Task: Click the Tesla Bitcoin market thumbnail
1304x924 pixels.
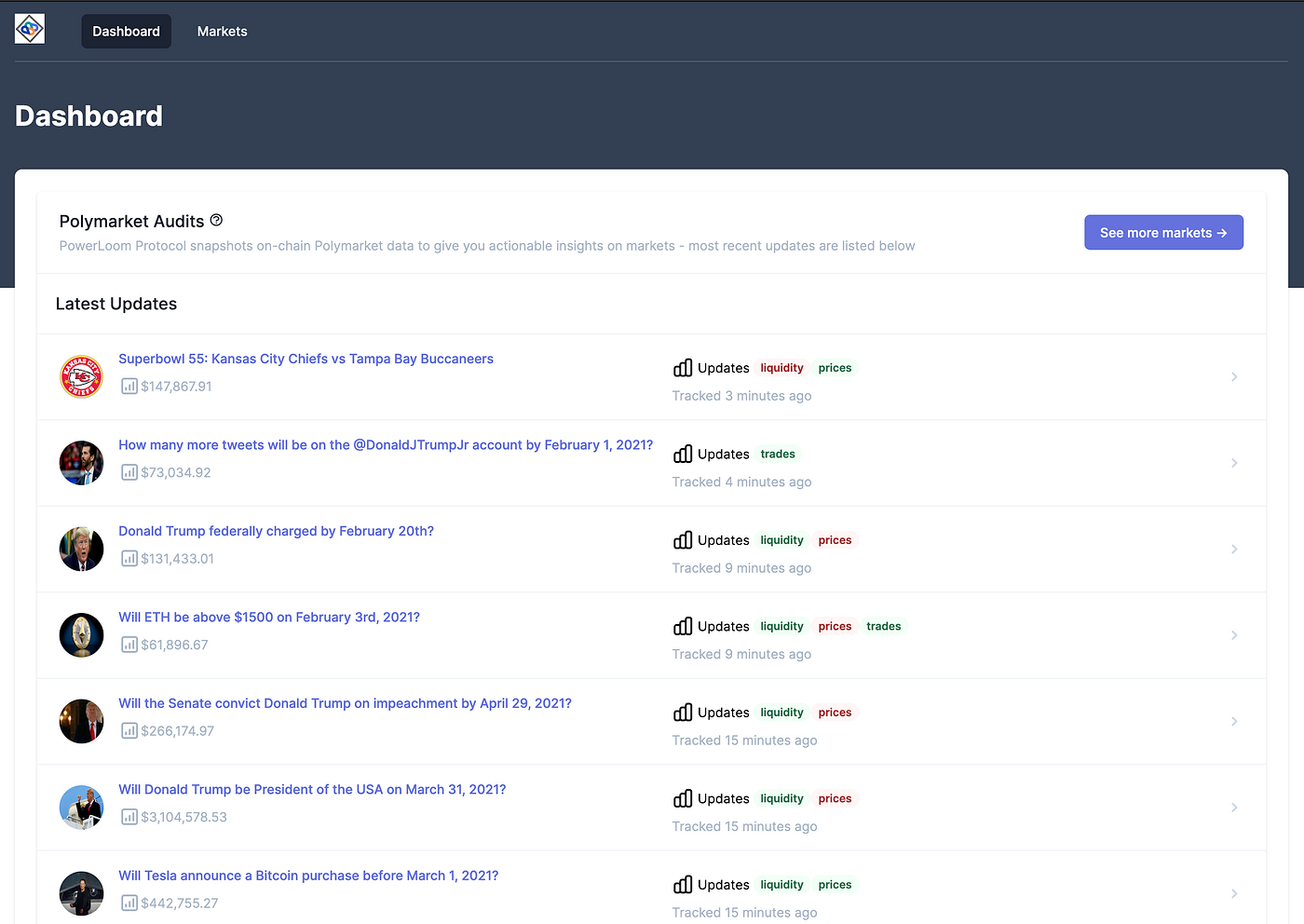Action: (x=82, y=893)
